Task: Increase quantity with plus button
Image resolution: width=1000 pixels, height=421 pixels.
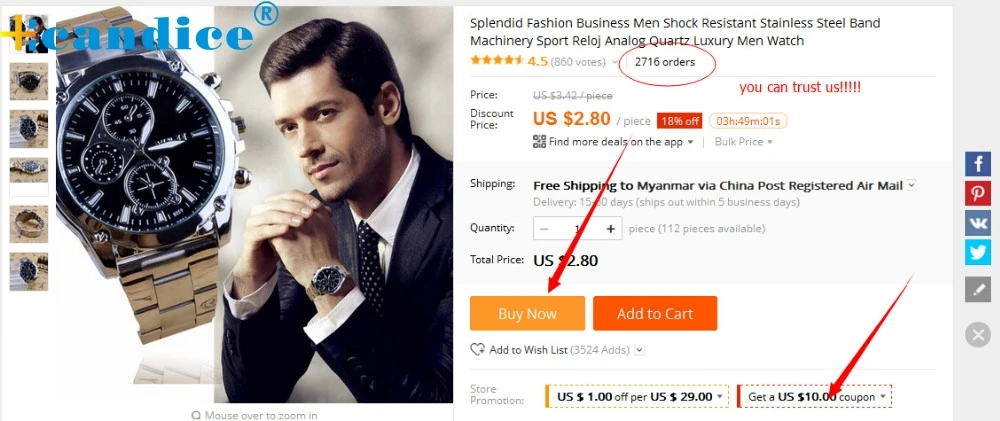Action: click(610, 229)
